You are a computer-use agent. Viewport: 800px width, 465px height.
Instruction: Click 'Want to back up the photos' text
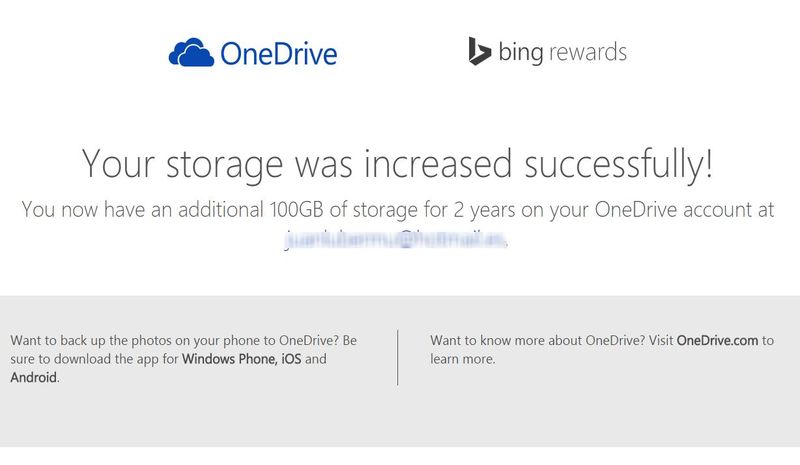click(x=90, y=340)
